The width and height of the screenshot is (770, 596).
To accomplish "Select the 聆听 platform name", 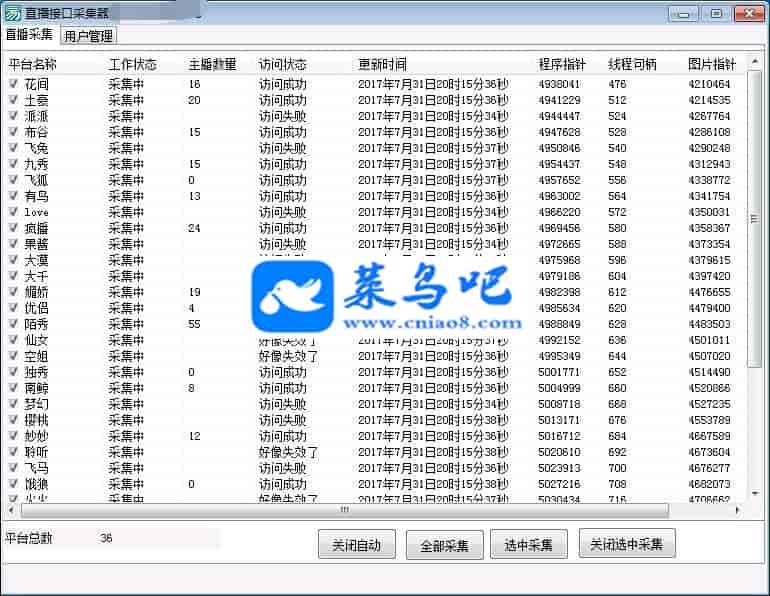I will 36,452.
